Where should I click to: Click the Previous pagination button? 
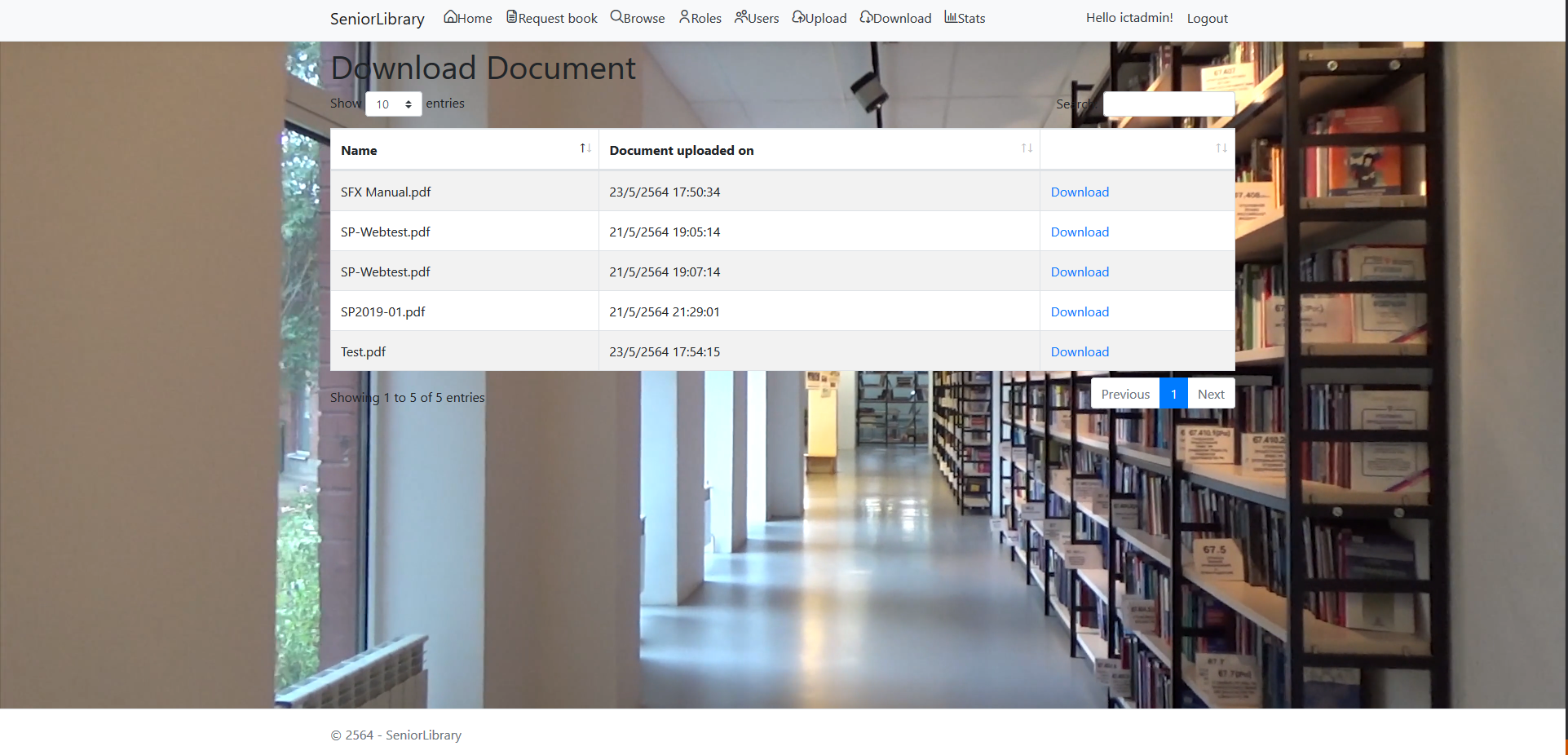click(1125, 394)
